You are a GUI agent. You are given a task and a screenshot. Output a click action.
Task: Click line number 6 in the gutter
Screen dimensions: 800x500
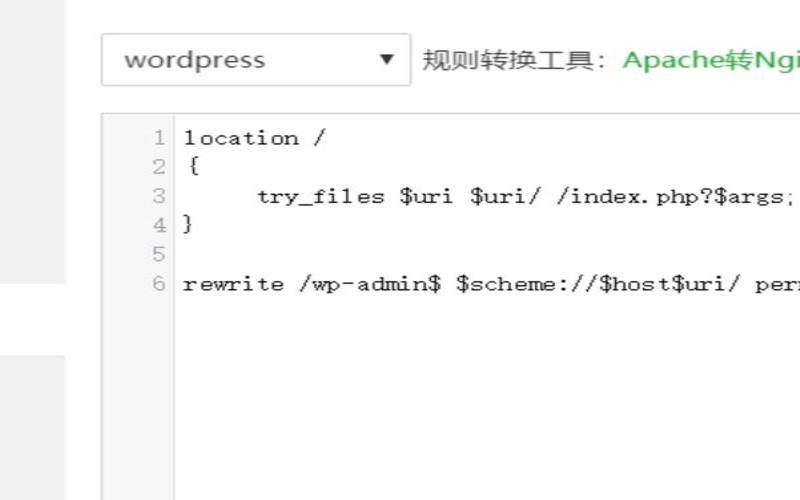[x=159, y=283]
